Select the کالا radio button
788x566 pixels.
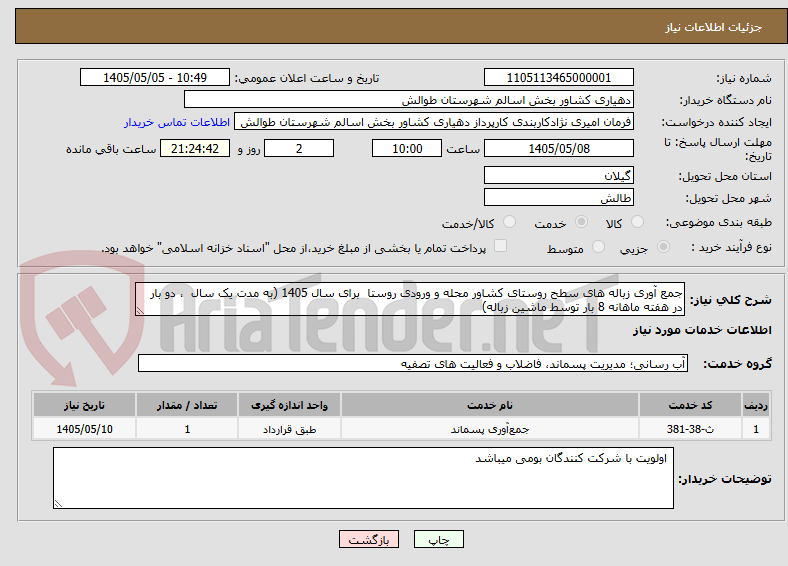coord(637,222)
